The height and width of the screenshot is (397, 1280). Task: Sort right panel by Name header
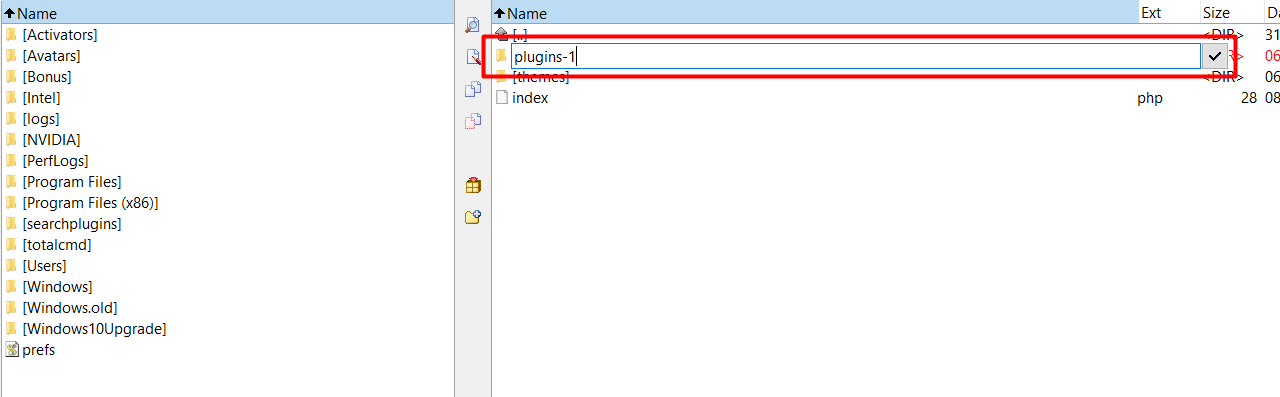tap(815, 13)
